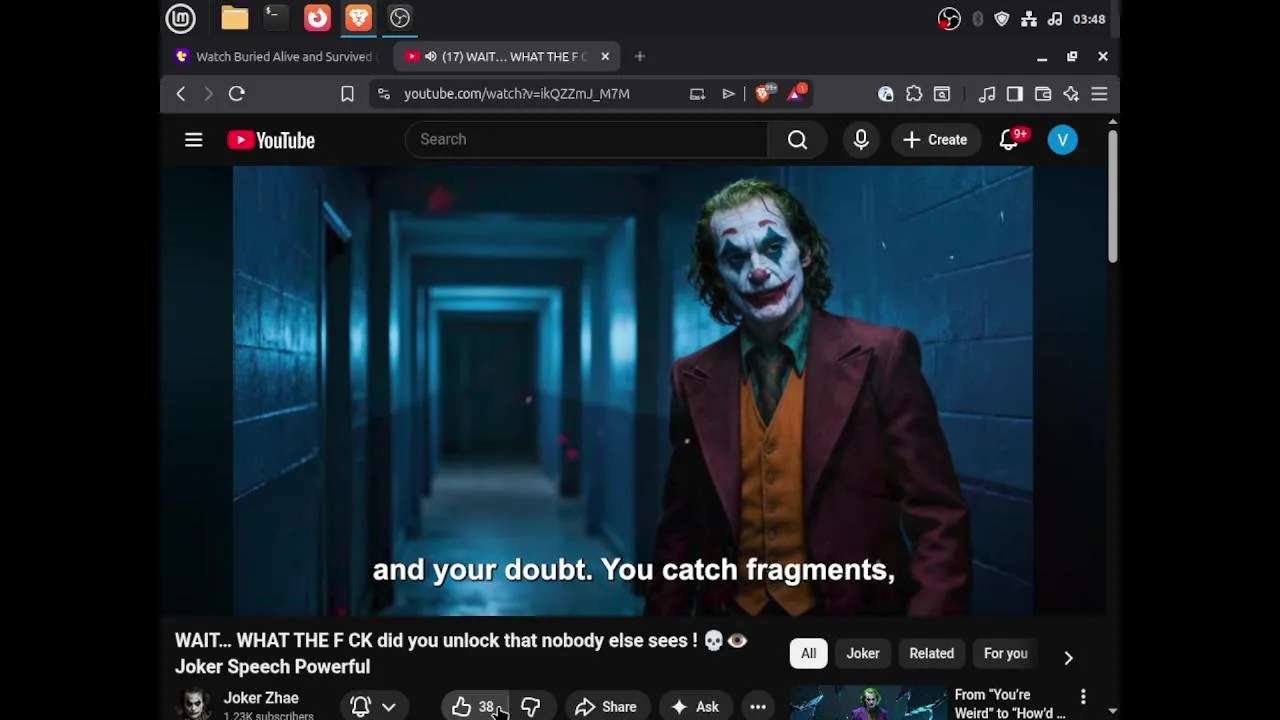Viewport: 1280px width, 720px height.
Task: Launch the Terminal from the panel
Action: pyautogui.click(x=275, y=18)
